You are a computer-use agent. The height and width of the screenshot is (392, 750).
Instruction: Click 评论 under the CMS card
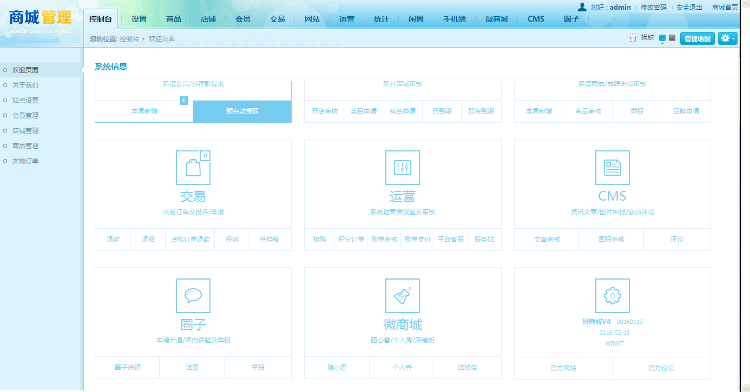coord(677,239)
